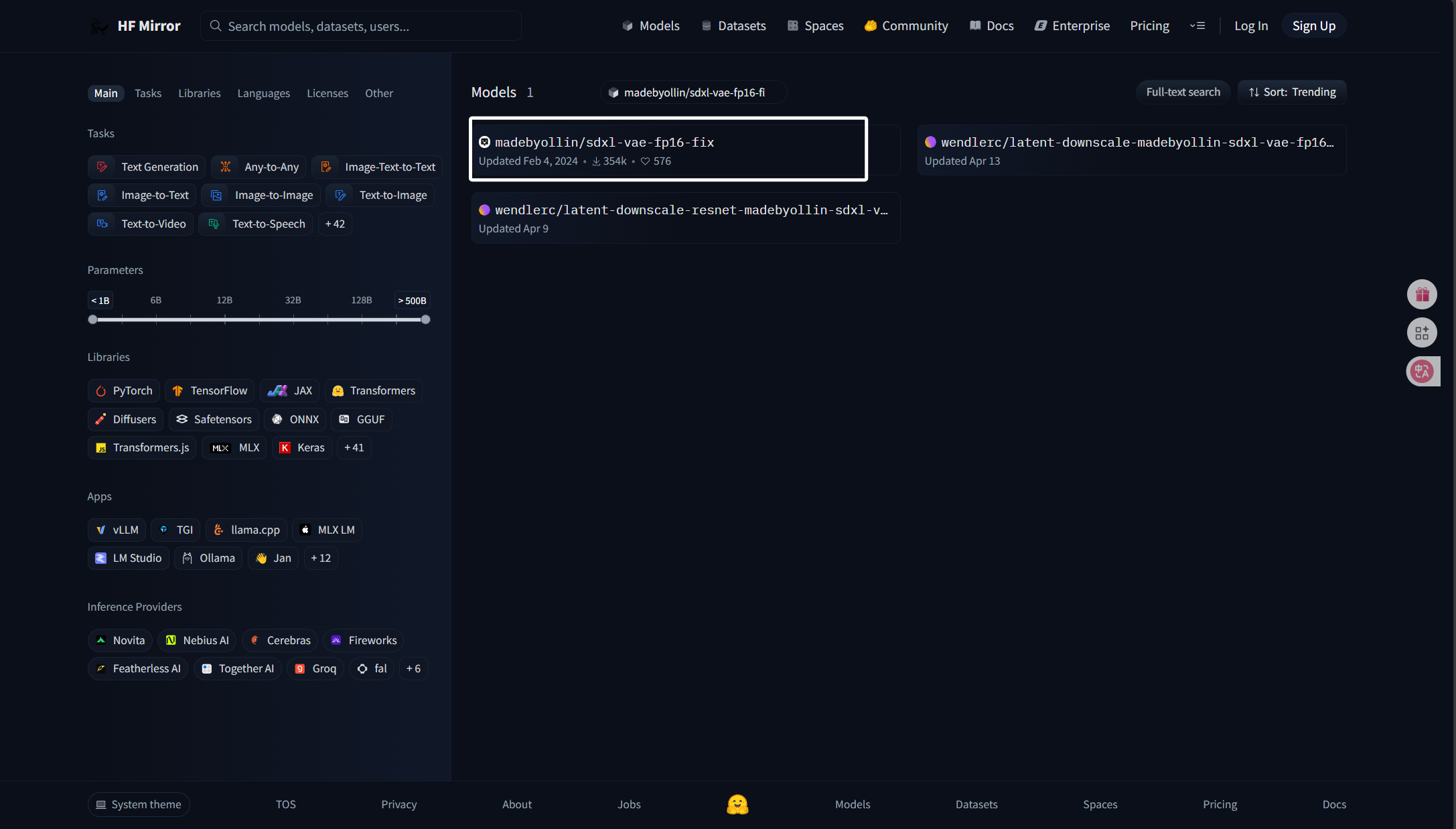
Task: Click the main search models input
Action: pyautogui.click(x=361, y=25)
